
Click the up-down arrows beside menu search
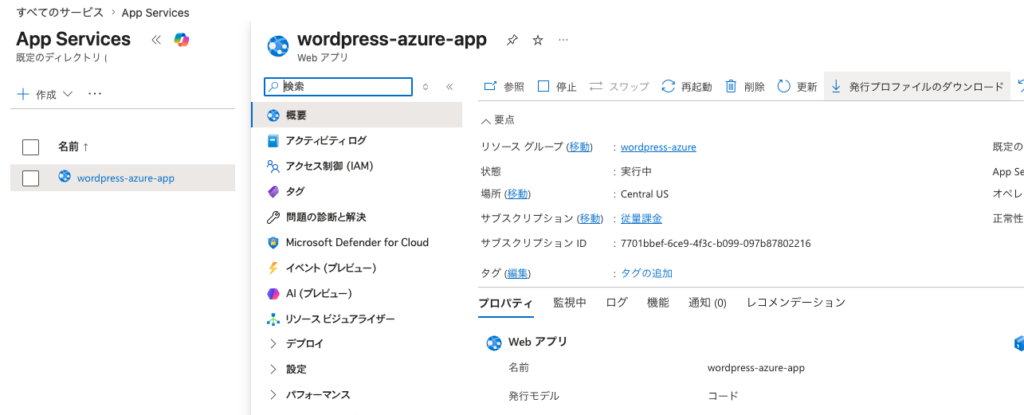coord(425,87)
